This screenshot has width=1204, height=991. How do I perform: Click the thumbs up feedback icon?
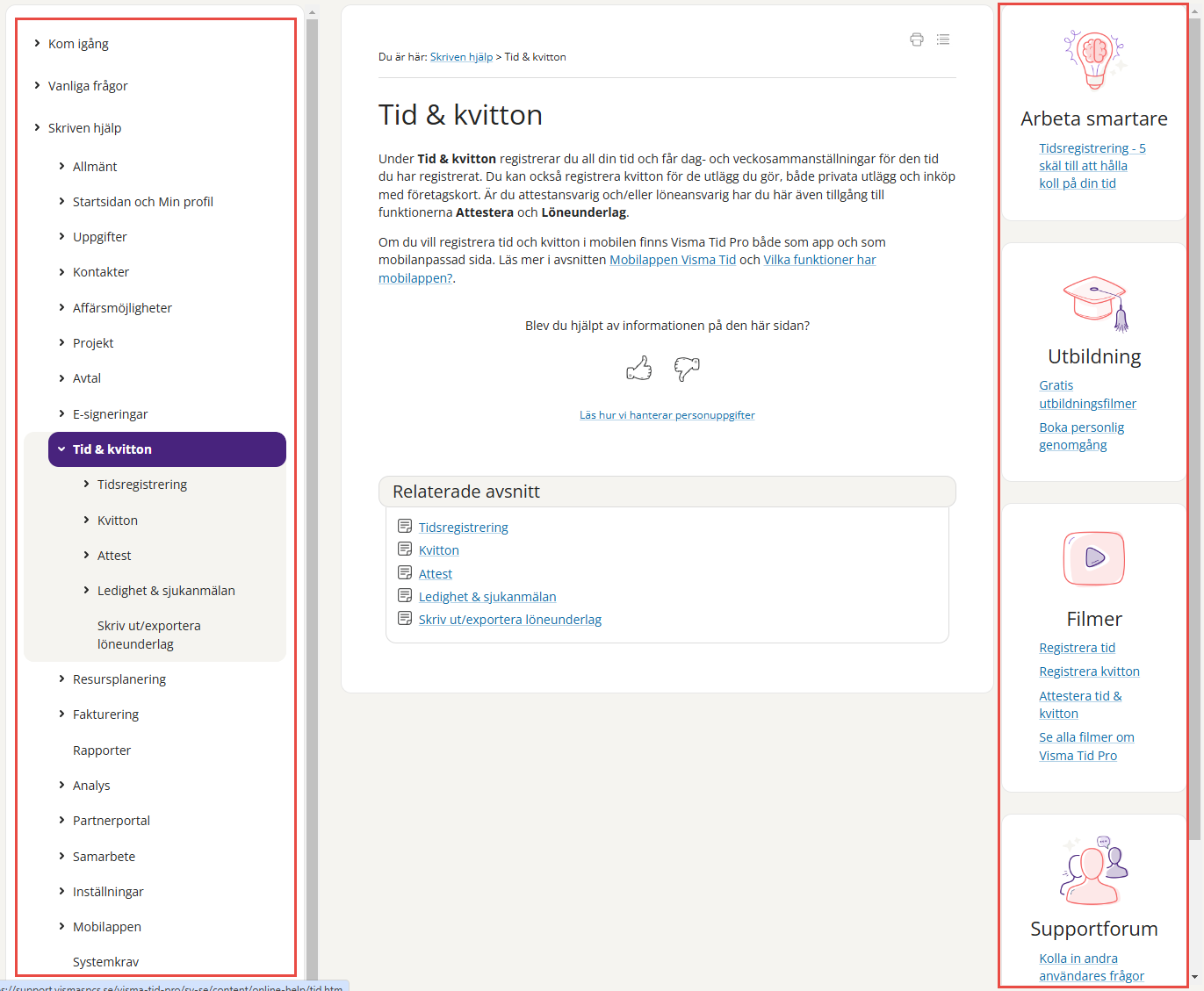click(639, 369)
